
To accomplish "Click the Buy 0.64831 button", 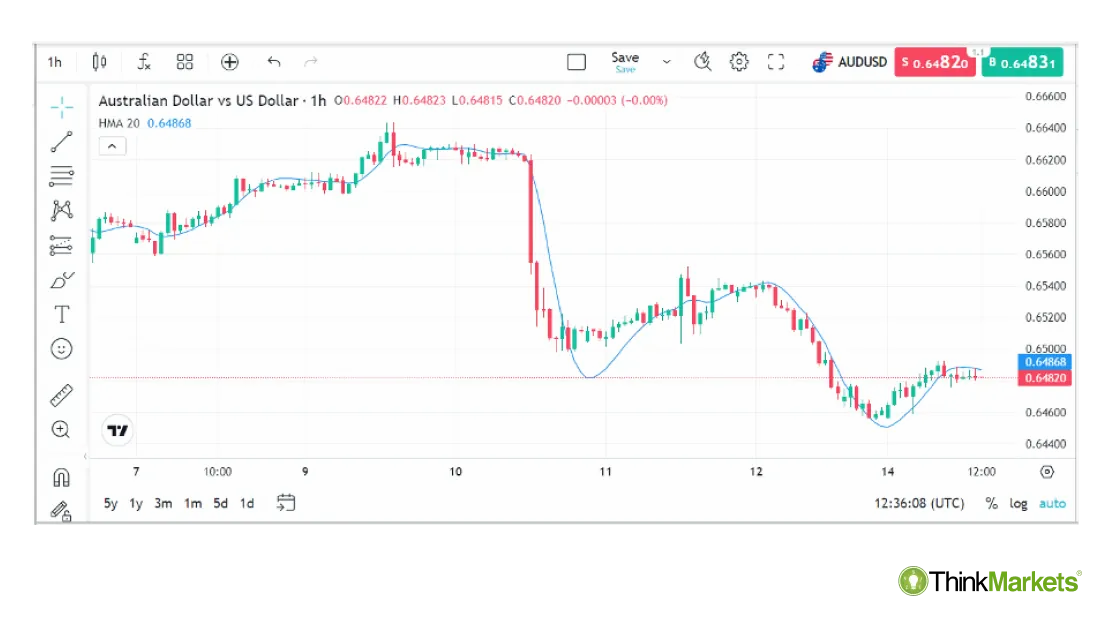I will pos(1022,61).
